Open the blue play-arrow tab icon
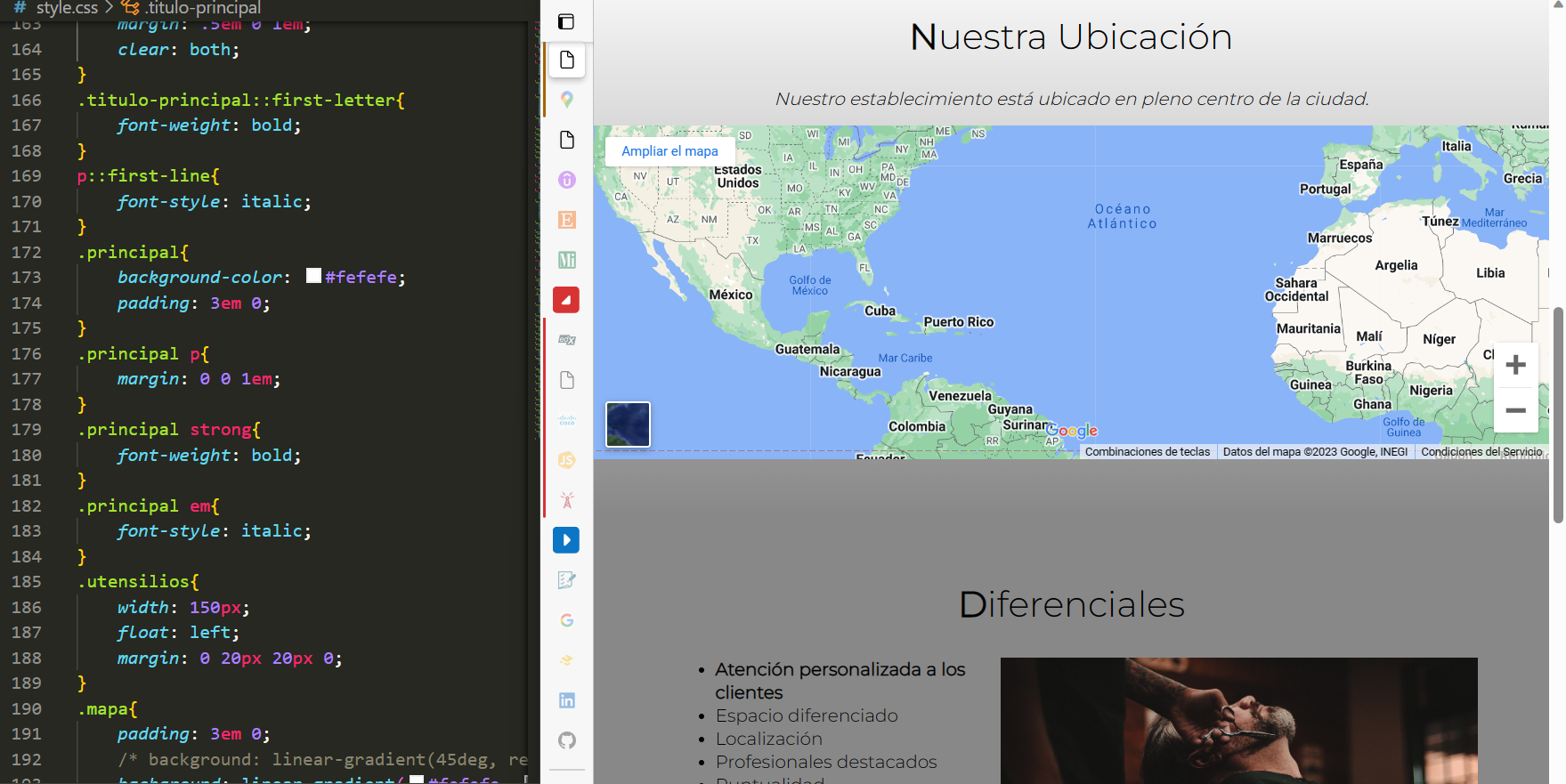The height and width of the screenshot is (784, 1566). (x=566, y=540)
